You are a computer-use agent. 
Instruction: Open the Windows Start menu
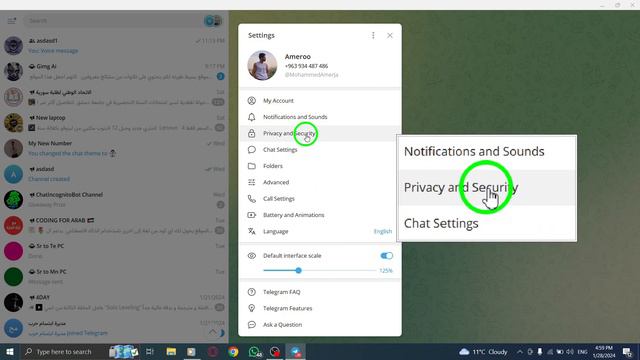click(10, 352)
